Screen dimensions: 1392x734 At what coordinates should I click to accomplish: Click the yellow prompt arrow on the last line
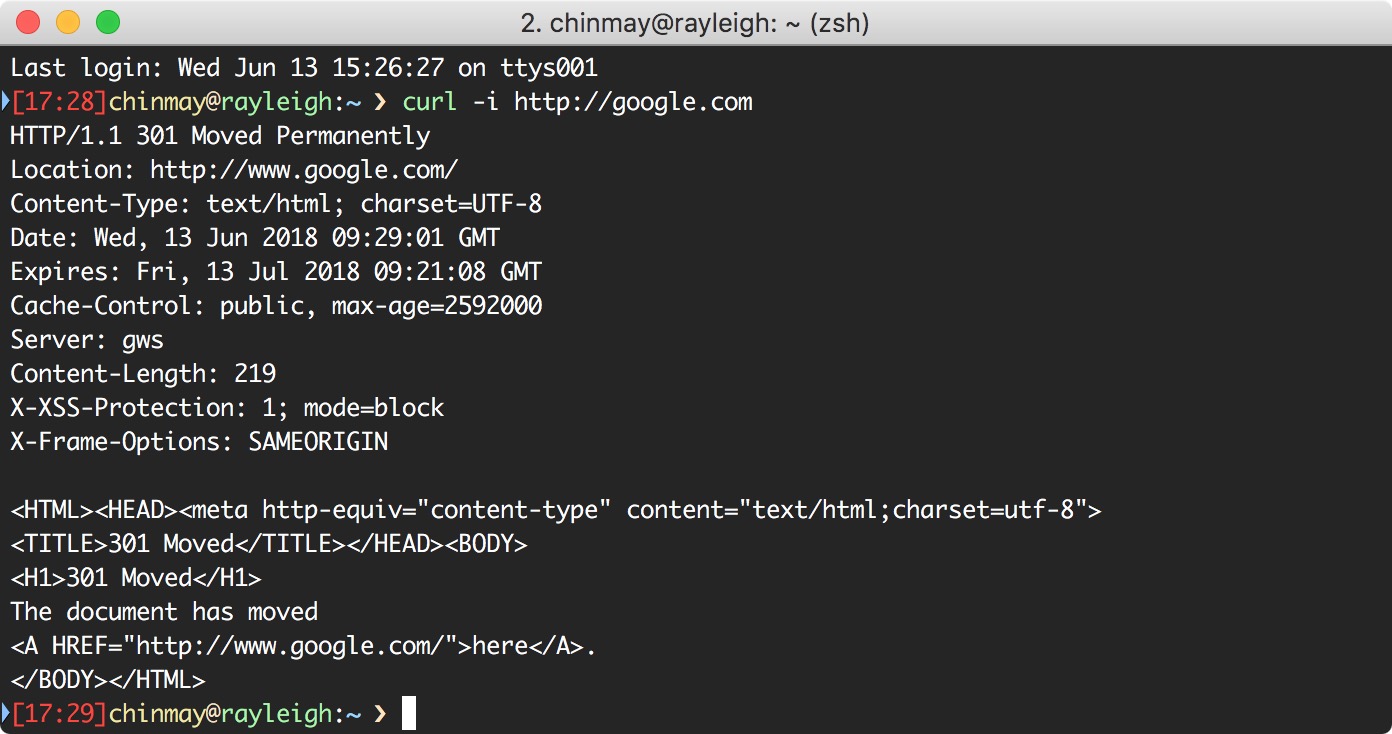coord(378,714)
